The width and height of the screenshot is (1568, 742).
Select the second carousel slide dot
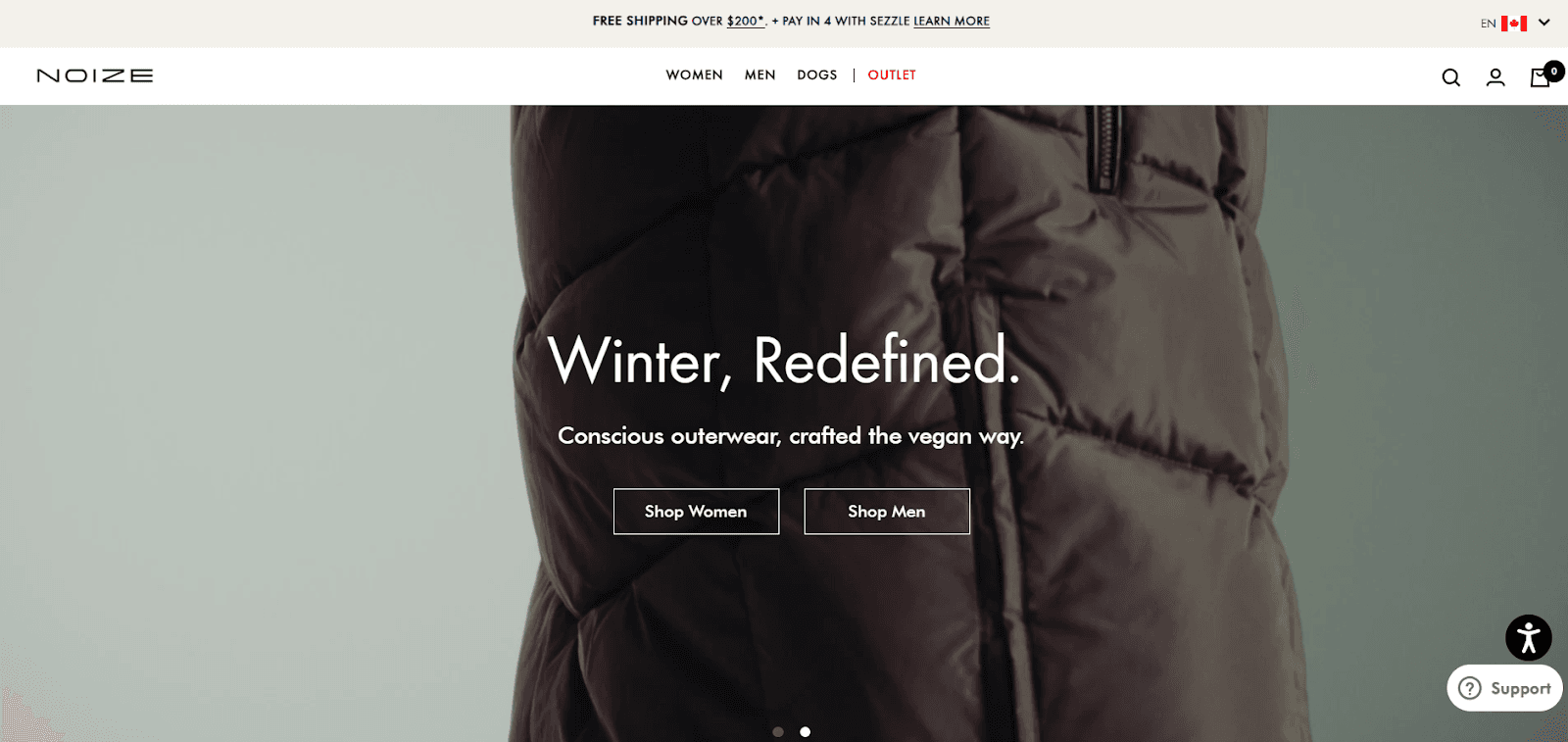pos(806,731)
